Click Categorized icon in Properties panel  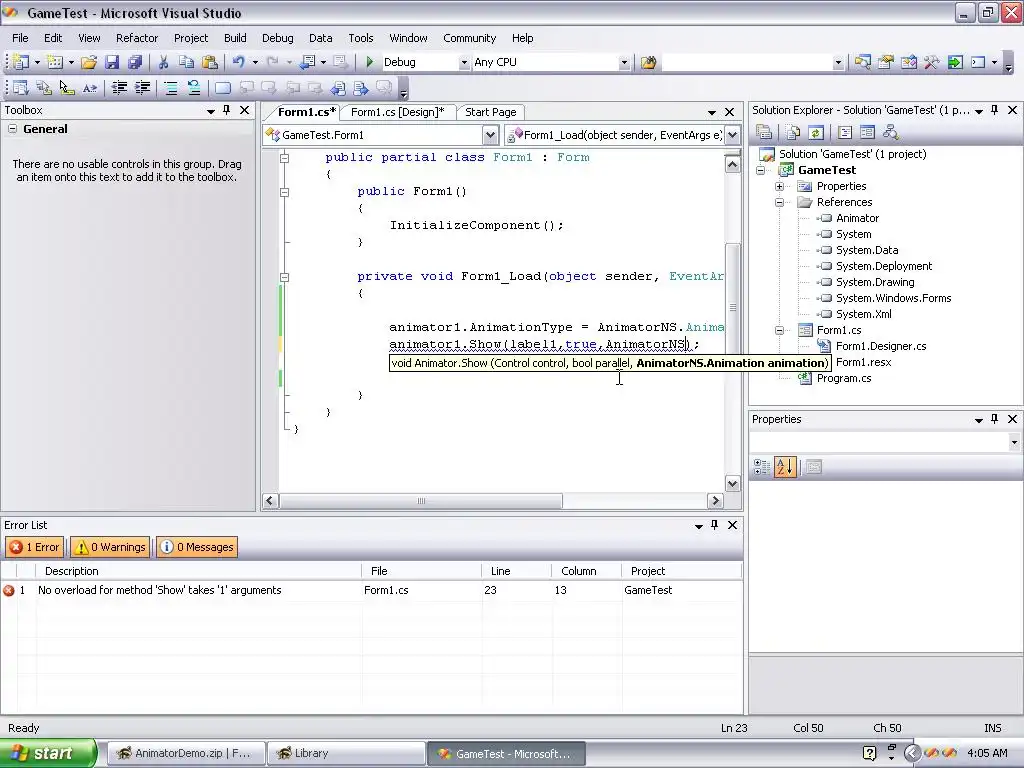[761, 467]
